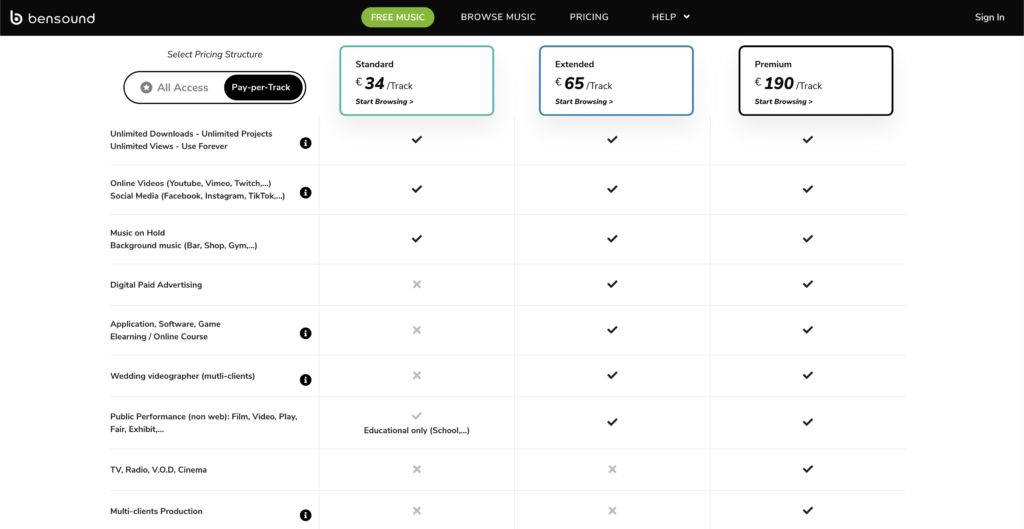The image size is (1024, 529).
Task: Click info icon beside Online Videos row
Action: click(306, 192)
